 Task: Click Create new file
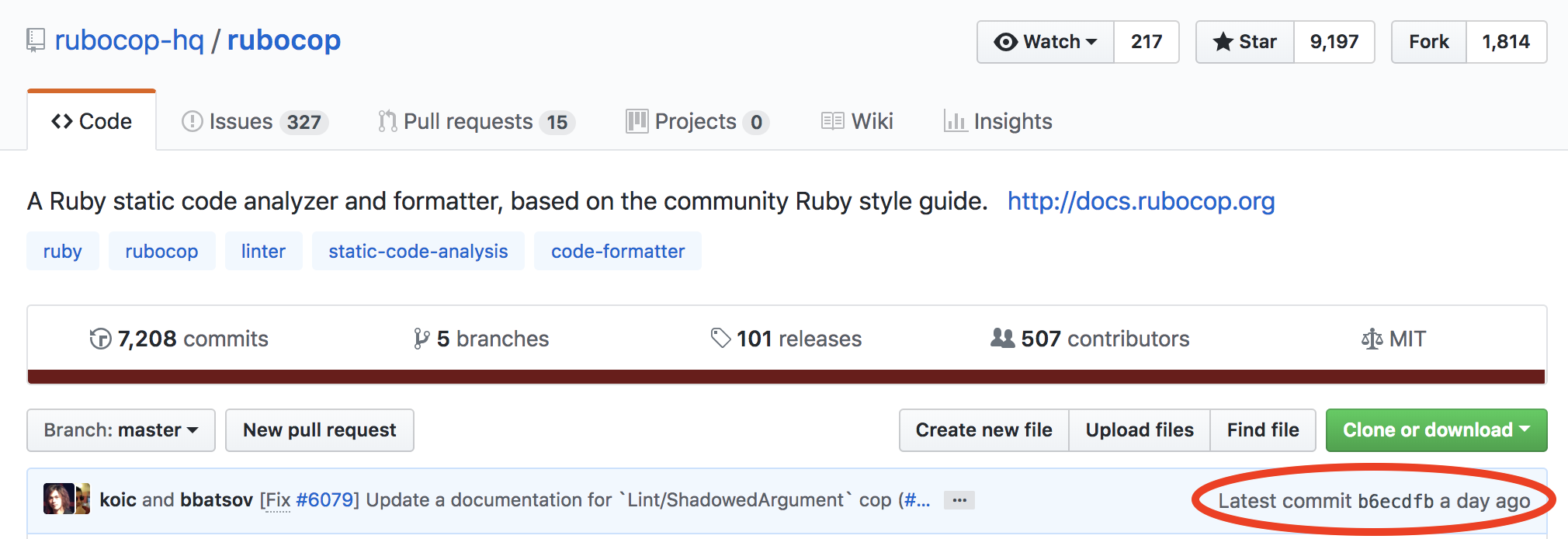tap(984, 430)
